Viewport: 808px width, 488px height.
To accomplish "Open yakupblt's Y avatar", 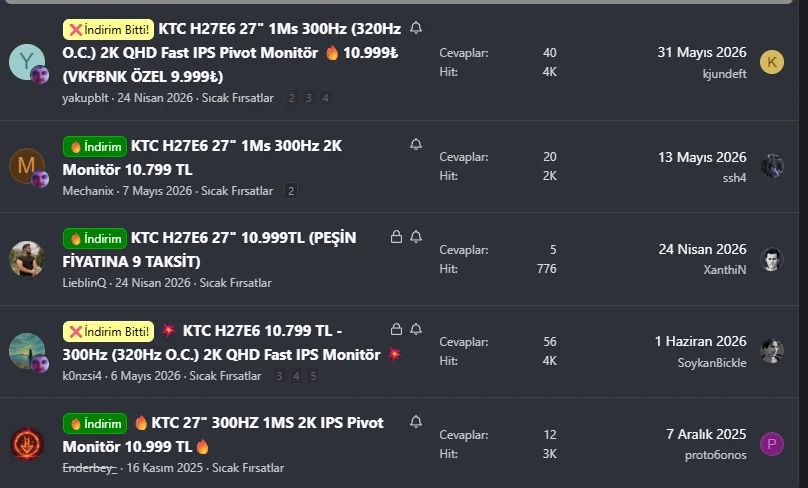I will coord(27,62).
